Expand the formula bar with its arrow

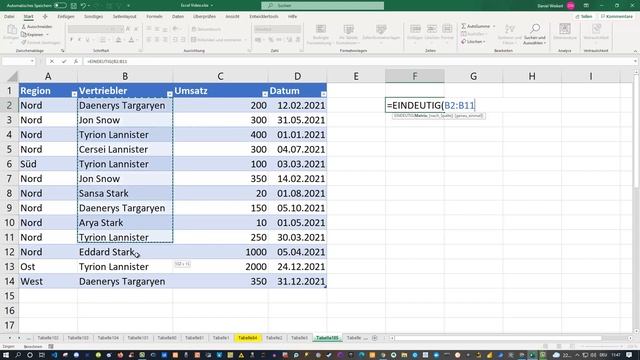635,61
